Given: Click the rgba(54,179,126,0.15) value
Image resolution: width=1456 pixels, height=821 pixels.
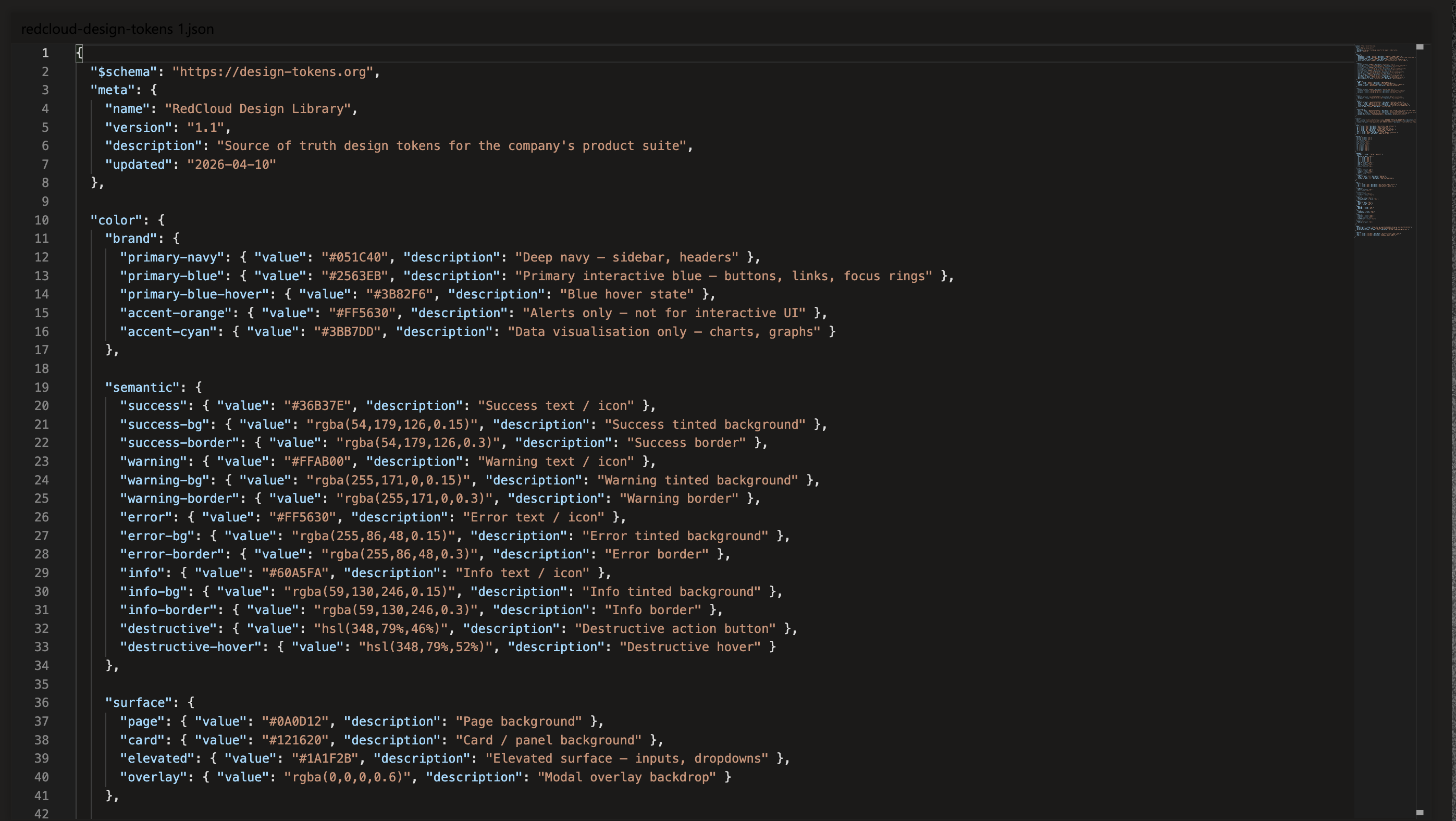Looking at the screenshot, I should point(392,425).
